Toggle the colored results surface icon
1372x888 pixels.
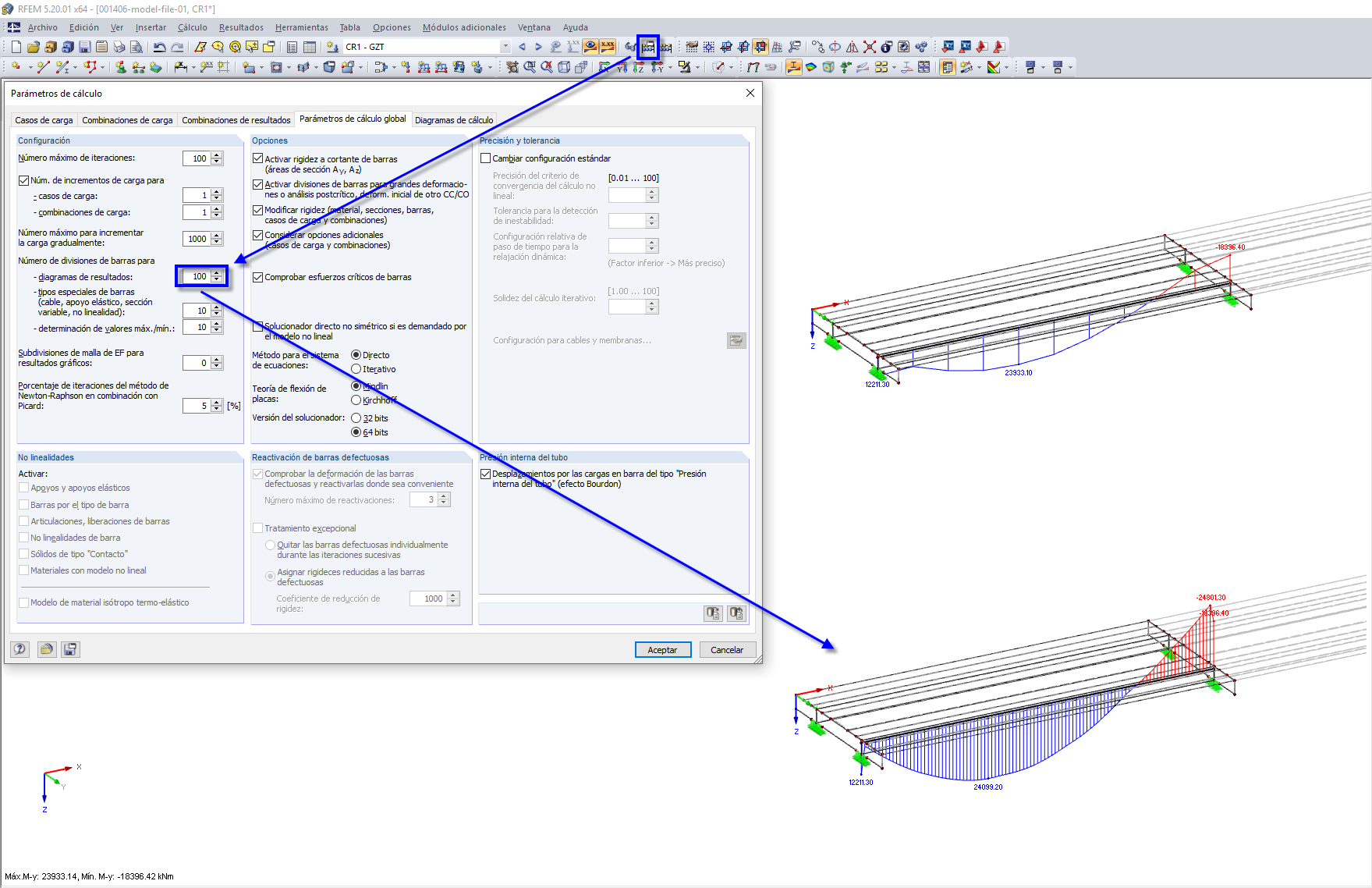(x=811, y=67)
